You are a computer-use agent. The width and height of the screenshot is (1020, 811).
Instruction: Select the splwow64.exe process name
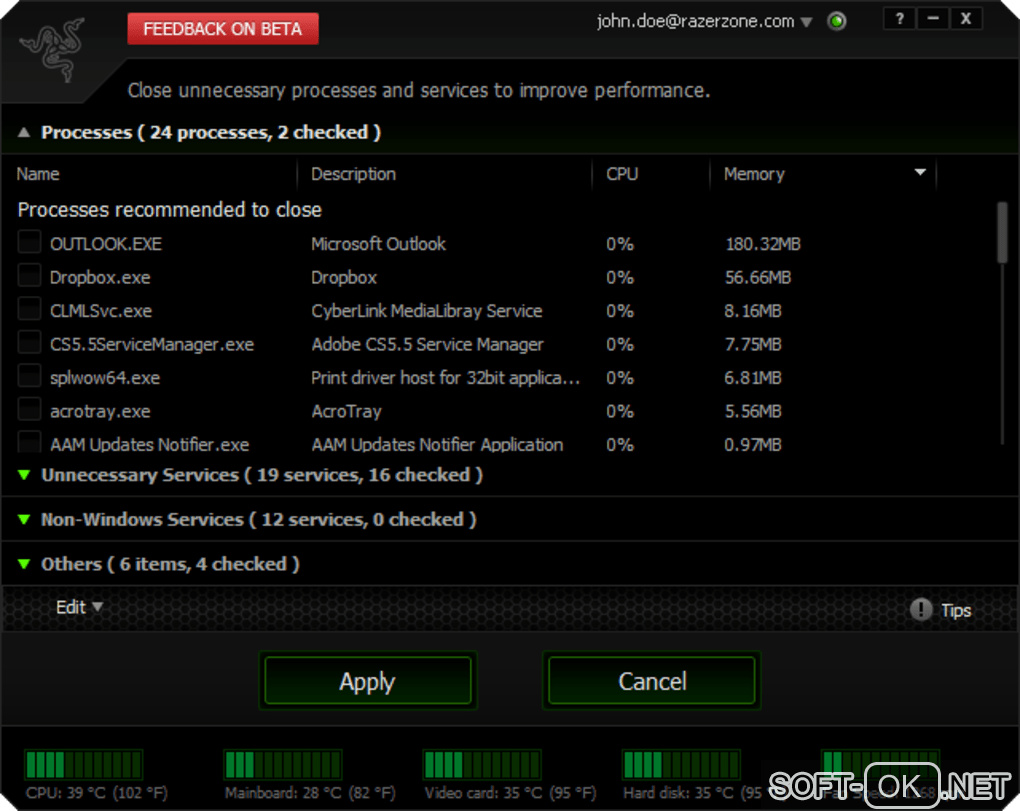(x=105, y=378)
